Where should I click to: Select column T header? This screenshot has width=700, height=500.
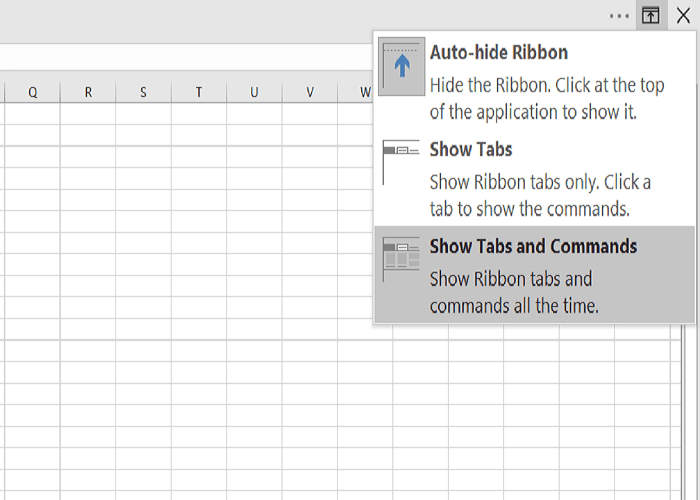point(199,92)
